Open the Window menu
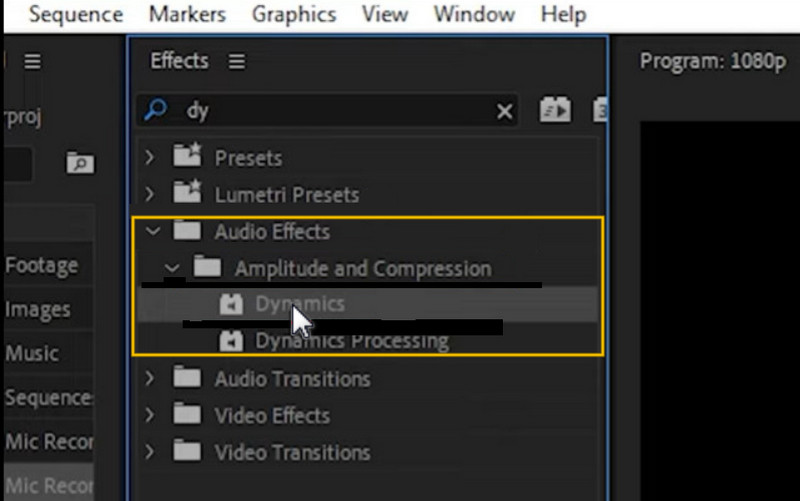The width and height of the screenshot is (800, 501). coord(475,15)
